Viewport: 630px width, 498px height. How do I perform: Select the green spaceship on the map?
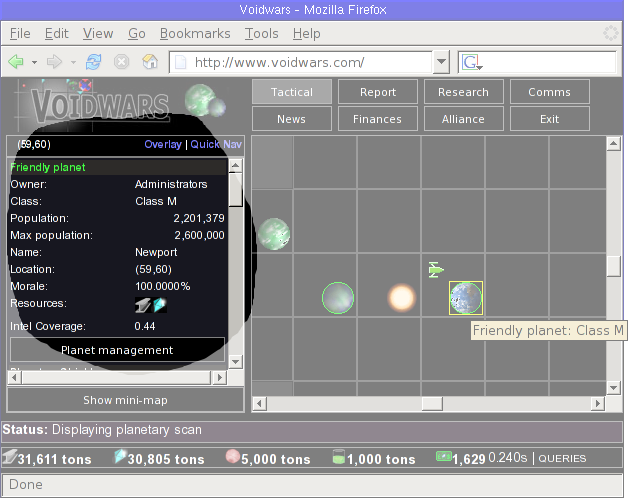click(435, 270)
